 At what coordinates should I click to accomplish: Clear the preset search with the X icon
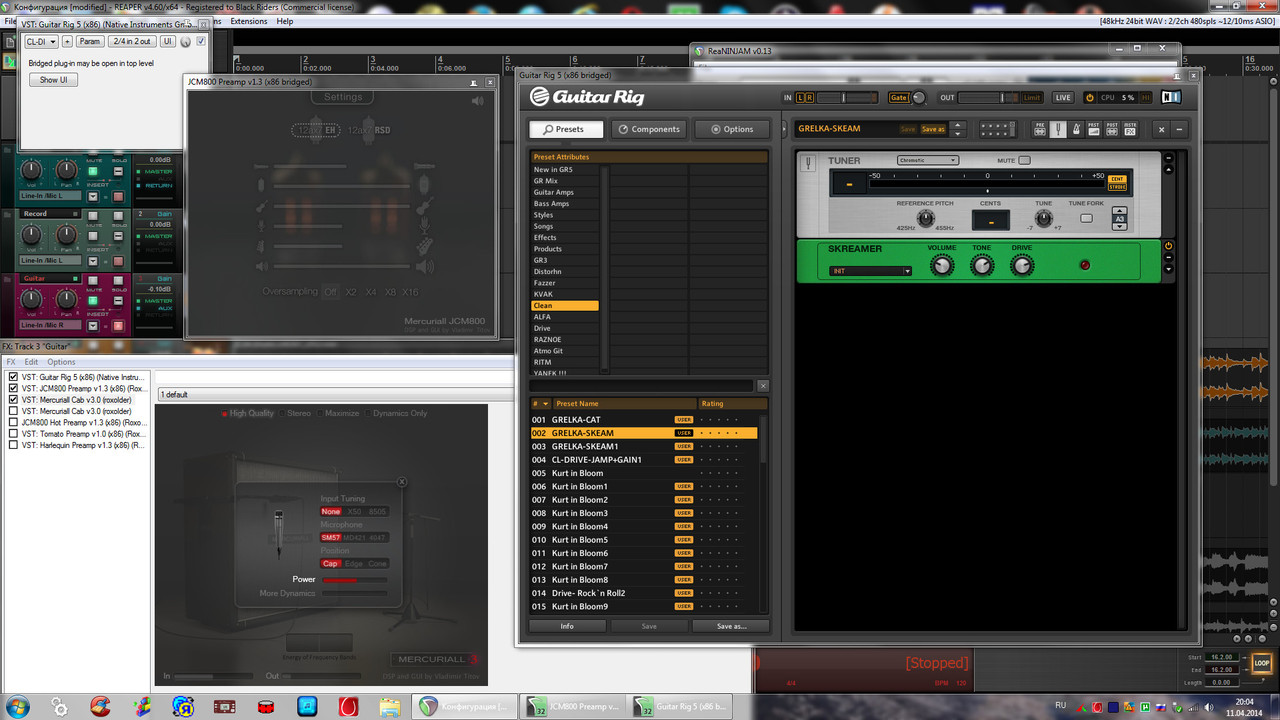(763, 385)
